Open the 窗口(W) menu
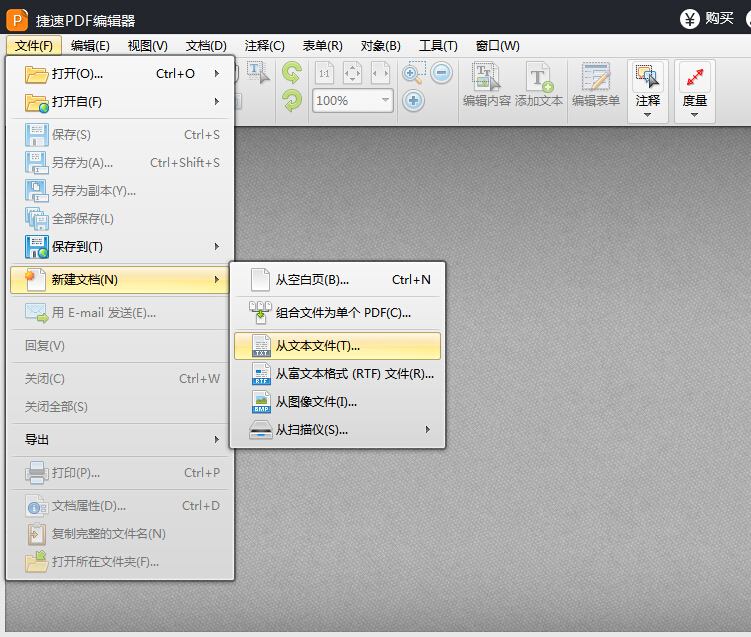The height and width of the screenshot is (637, 751). pyautogui.click(x=497, y=46)
